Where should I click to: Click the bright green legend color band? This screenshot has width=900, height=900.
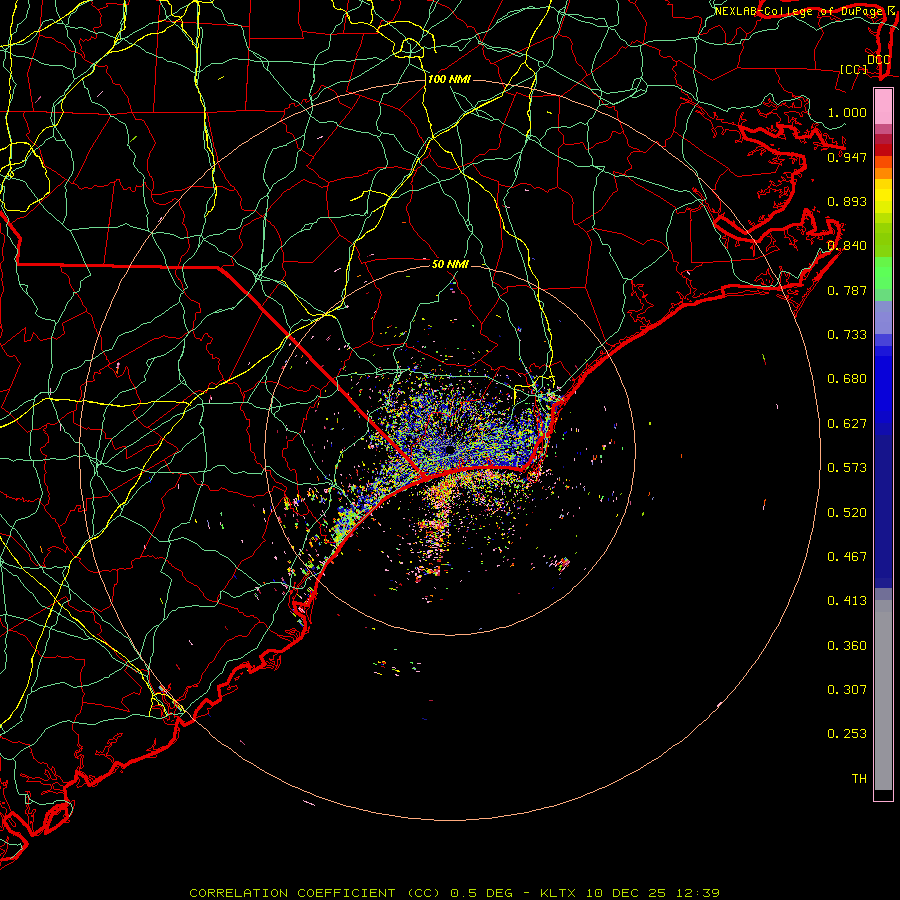point(883,273)
